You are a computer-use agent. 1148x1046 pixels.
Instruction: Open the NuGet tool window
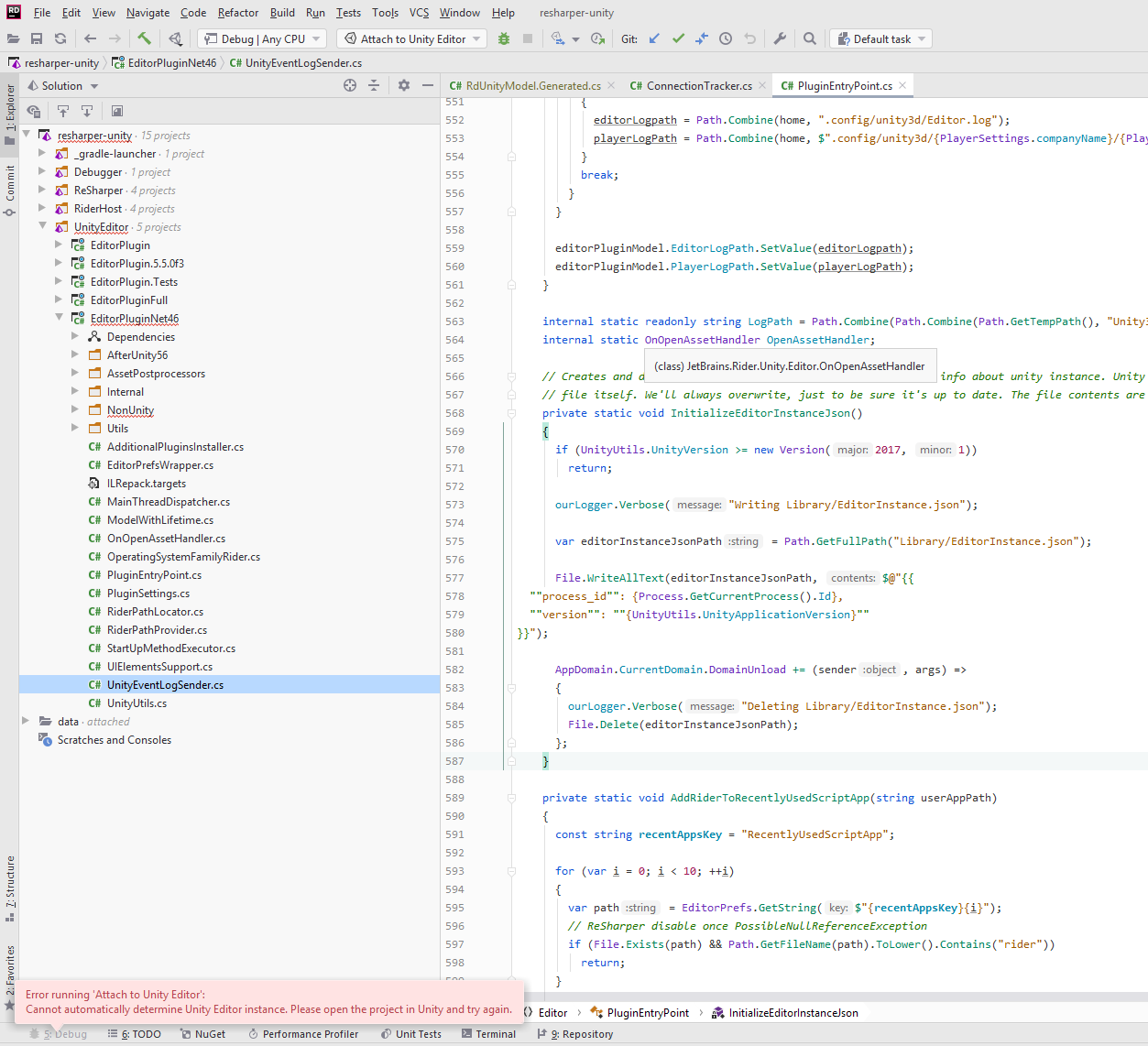[x=202, y=1034]
